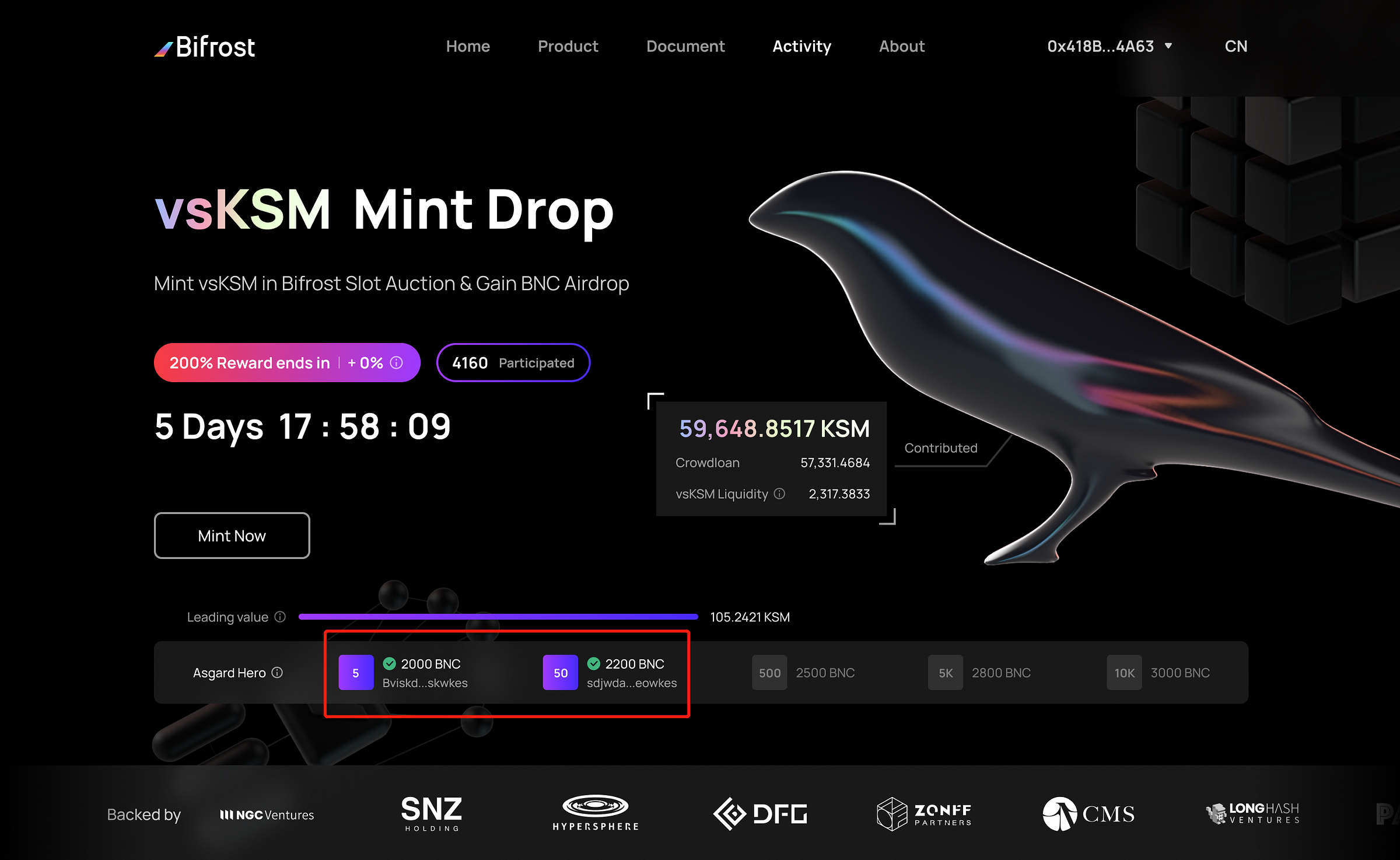Click the Asgard Hero info icon
The image size is (1400, 860).
pos(278,672)
